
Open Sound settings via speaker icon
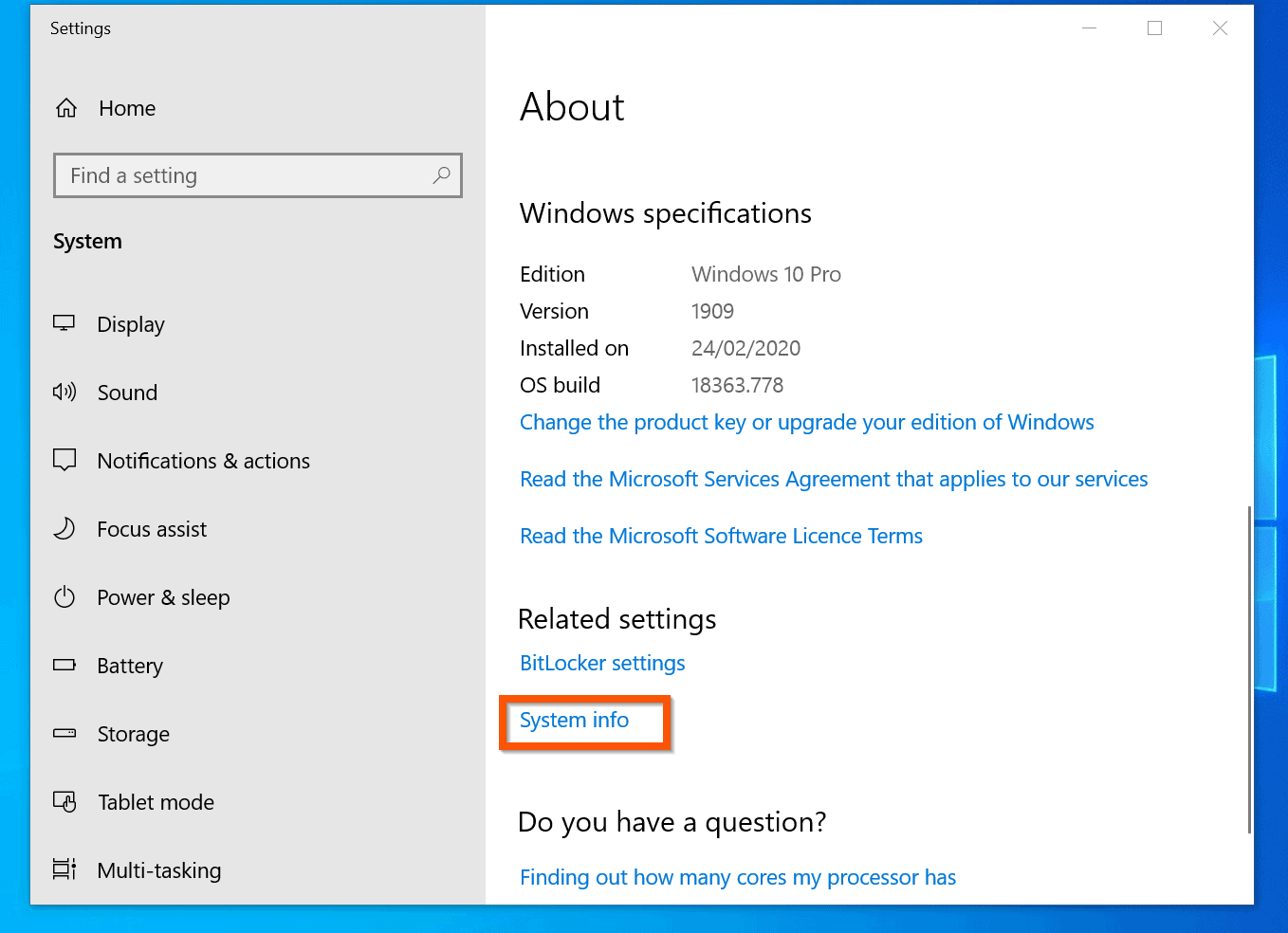click(x=64, y=392)
